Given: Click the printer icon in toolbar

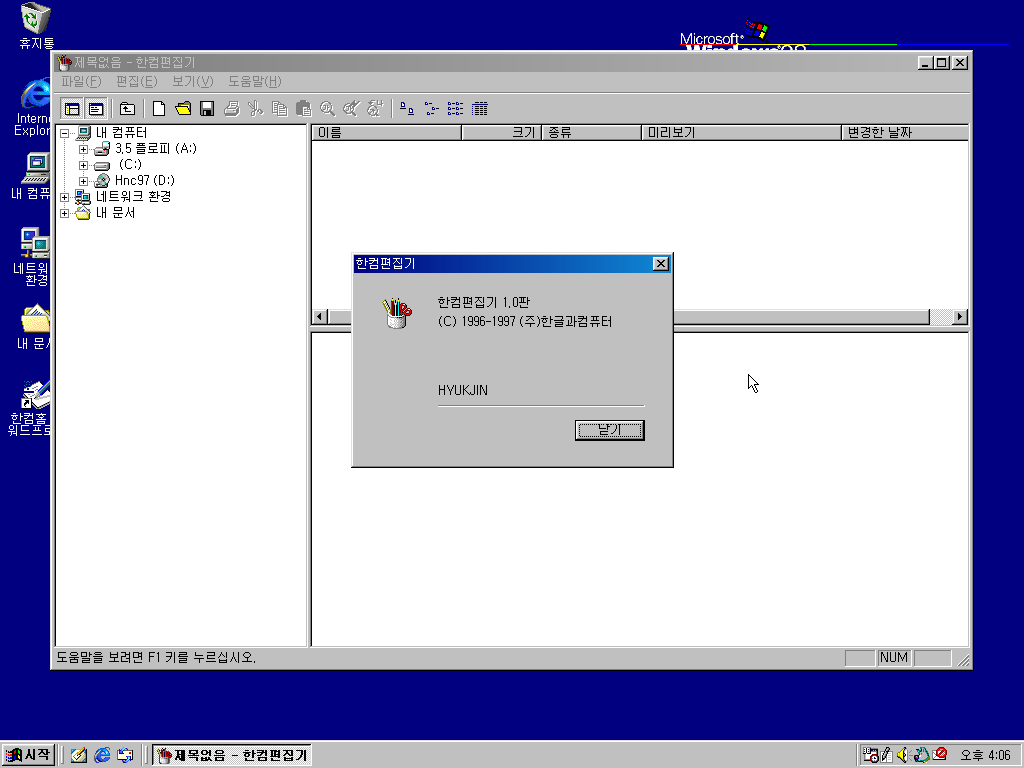Looking at the screenshot, I should (x=231, y=109).
